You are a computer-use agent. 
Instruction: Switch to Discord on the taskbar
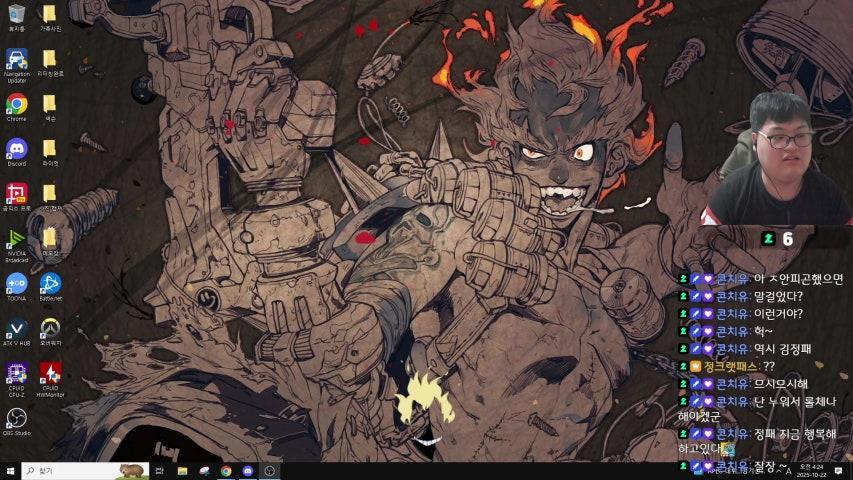[248, 471]
